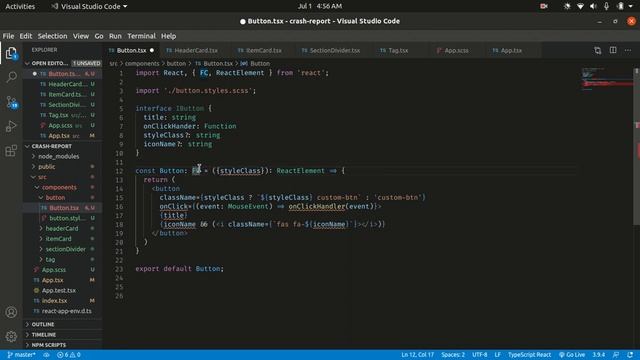Expand the itemCard folder

(62, 239)
